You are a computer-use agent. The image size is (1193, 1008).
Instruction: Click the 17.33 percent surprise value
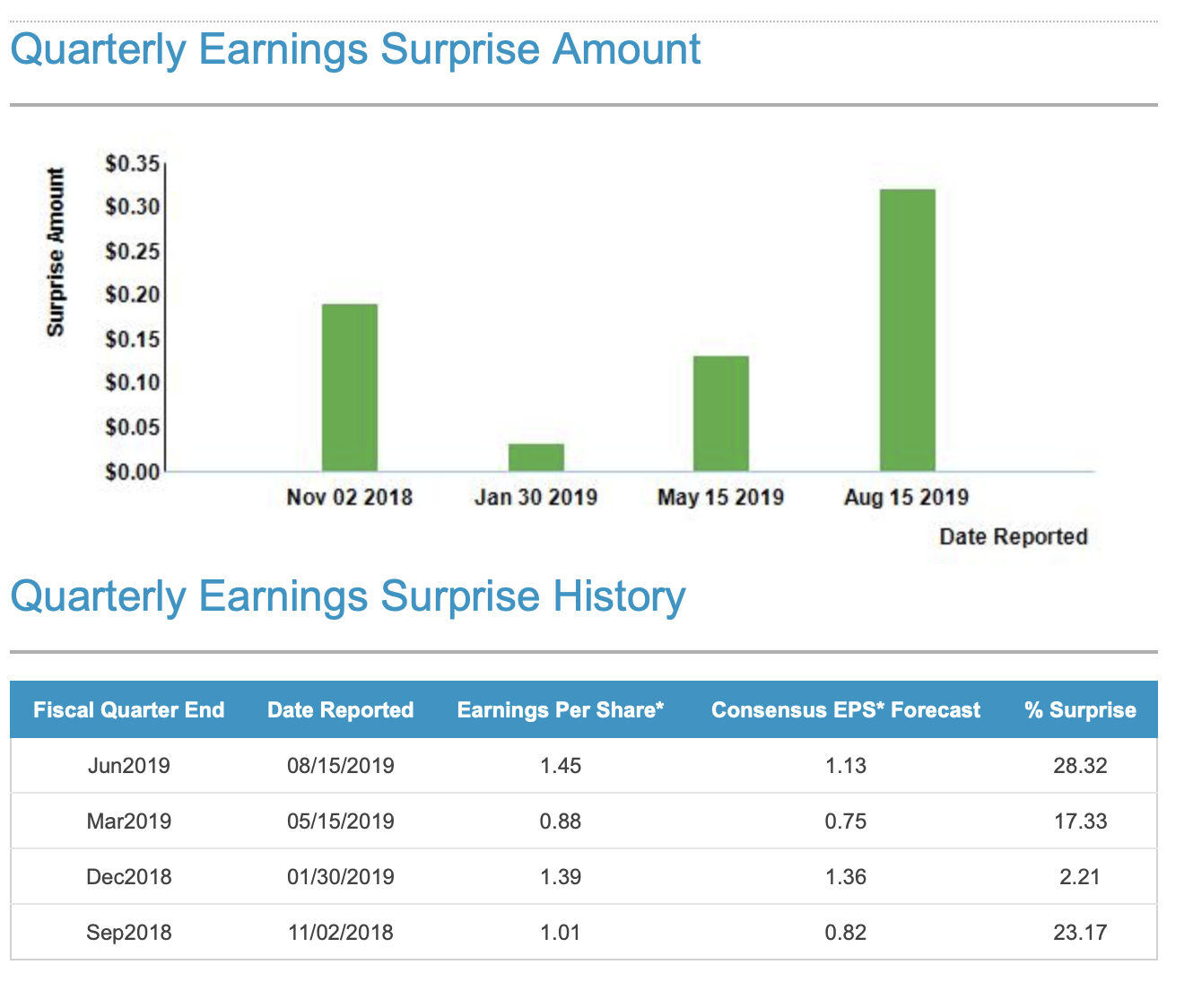pos(1081,821)
